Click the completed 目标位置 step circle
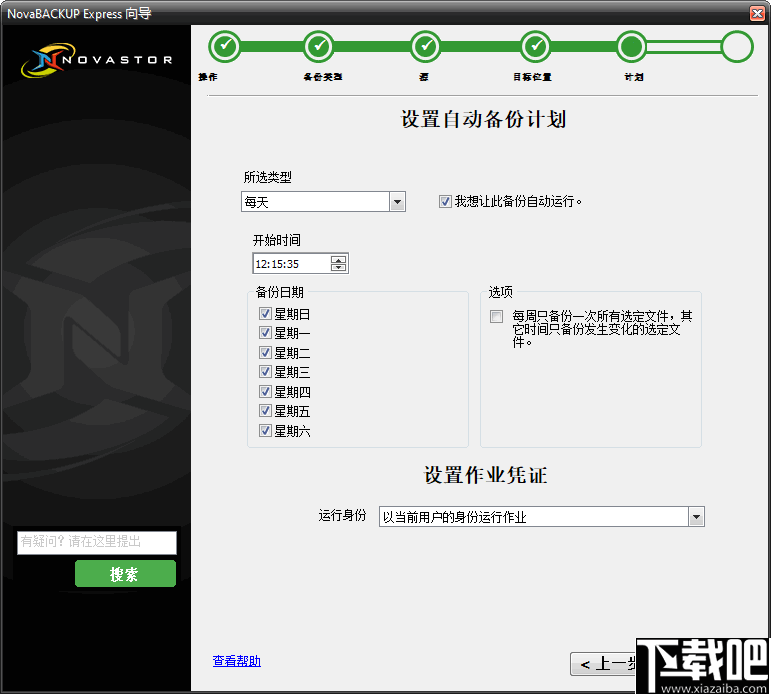 (x=535, y=46)
